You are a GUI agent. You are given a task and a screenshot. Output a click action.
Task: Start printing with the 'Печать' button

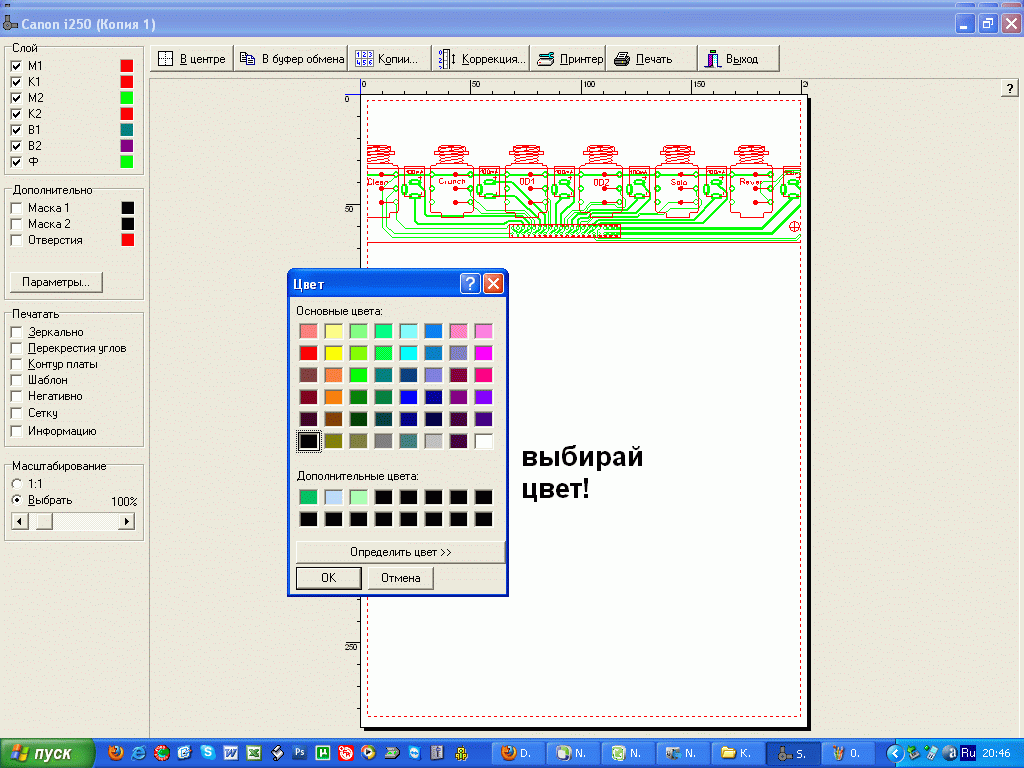point(652,59)
